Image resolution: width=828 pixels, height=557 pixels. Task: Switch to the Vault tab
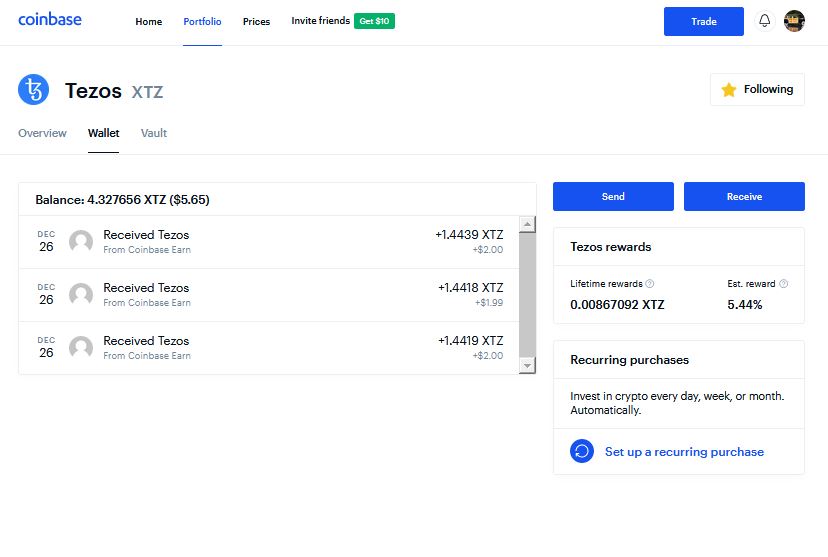(154, 133)
